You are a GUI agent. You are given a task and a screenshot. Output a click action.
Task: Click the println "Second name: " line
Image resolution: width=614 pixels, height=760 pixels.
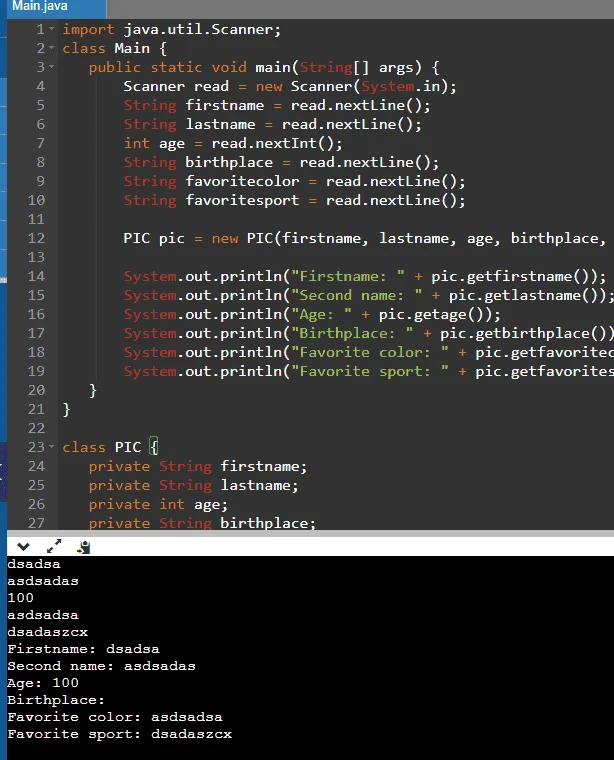(x=369, y=295)
